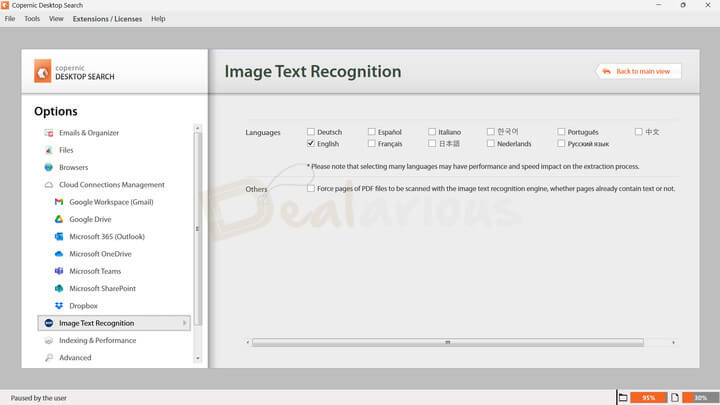Click the Microsoft 365 Outlook icon

59,236
